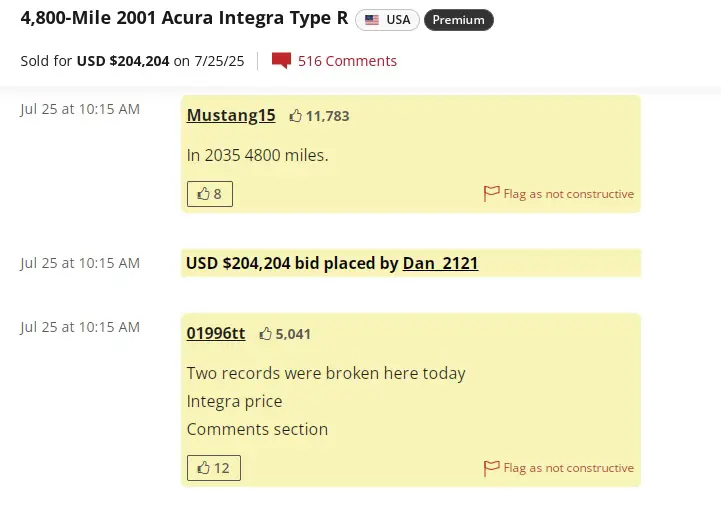
Task: Click thumbs-up icon beside 01996tt's 5,041
Action: click(x=265, y=334)
